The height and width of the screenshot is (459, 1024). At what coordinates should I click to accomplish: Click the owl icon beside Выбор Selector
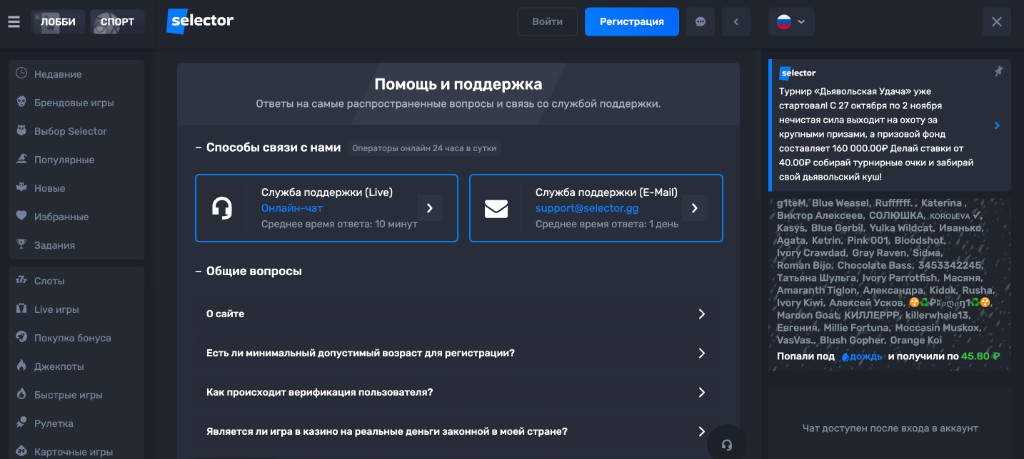click(21, 131)
